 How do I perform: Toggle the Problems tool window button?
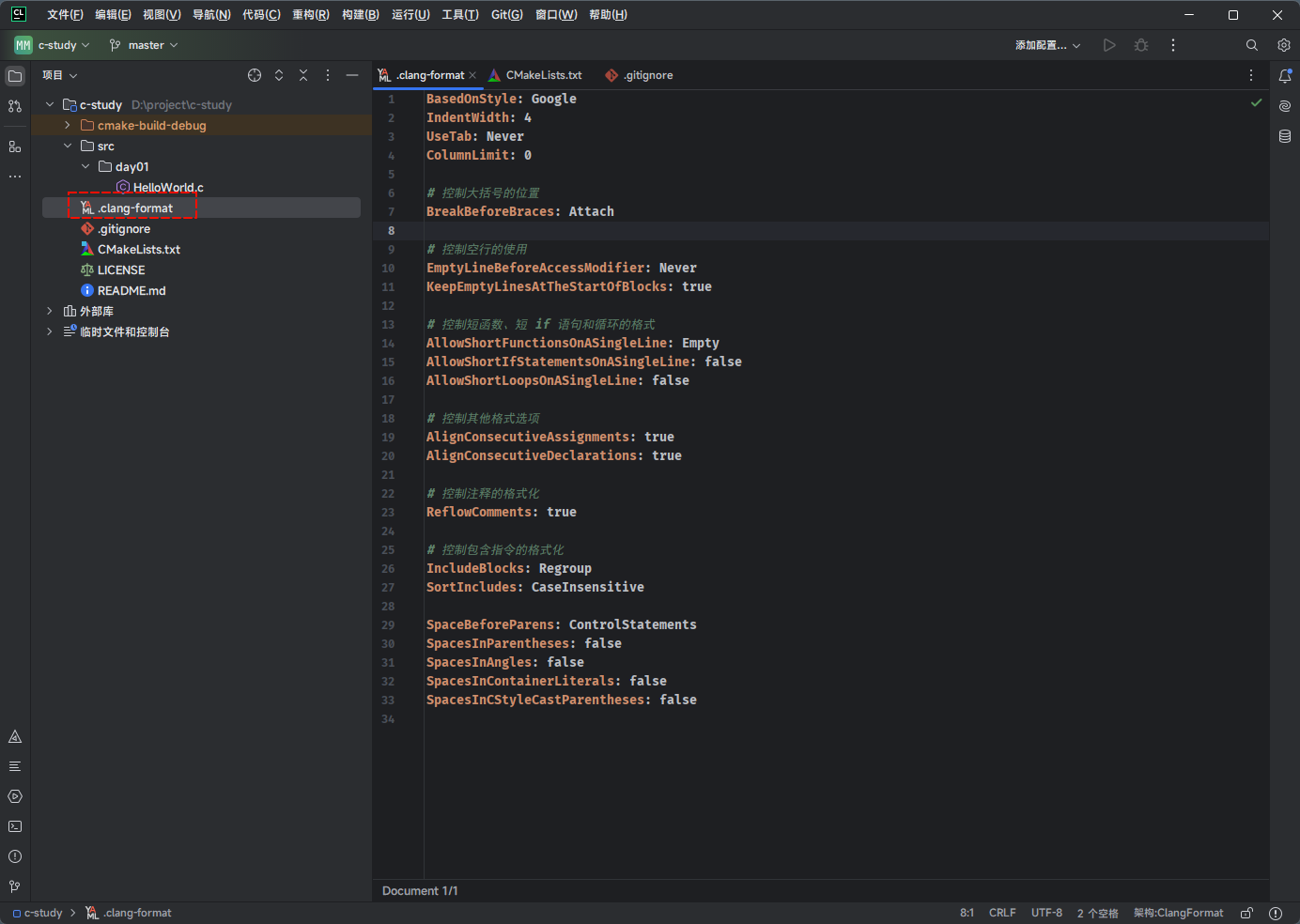(x=15, y=856)
